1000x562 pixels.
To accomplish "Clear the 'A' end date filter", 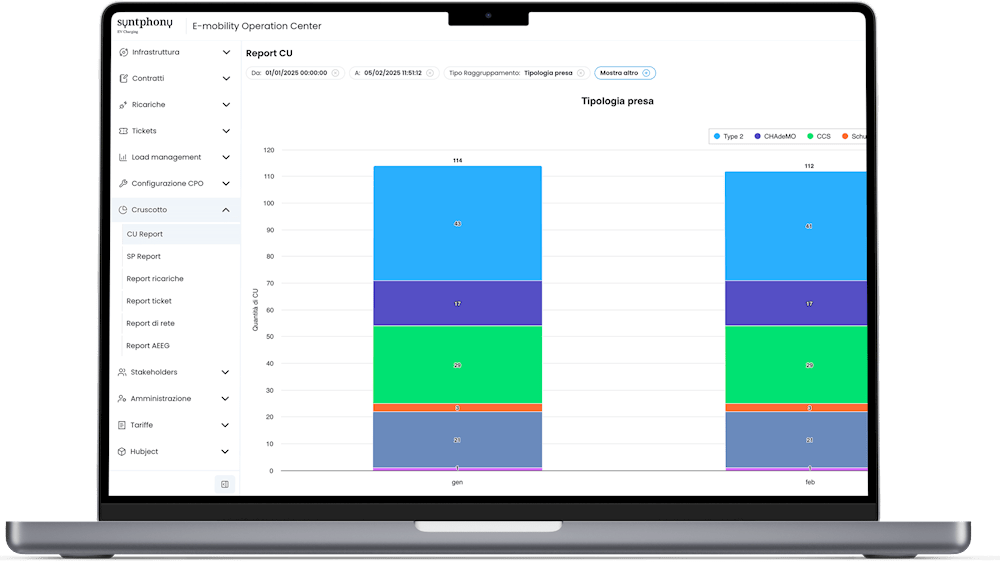I will coord(431,73).
